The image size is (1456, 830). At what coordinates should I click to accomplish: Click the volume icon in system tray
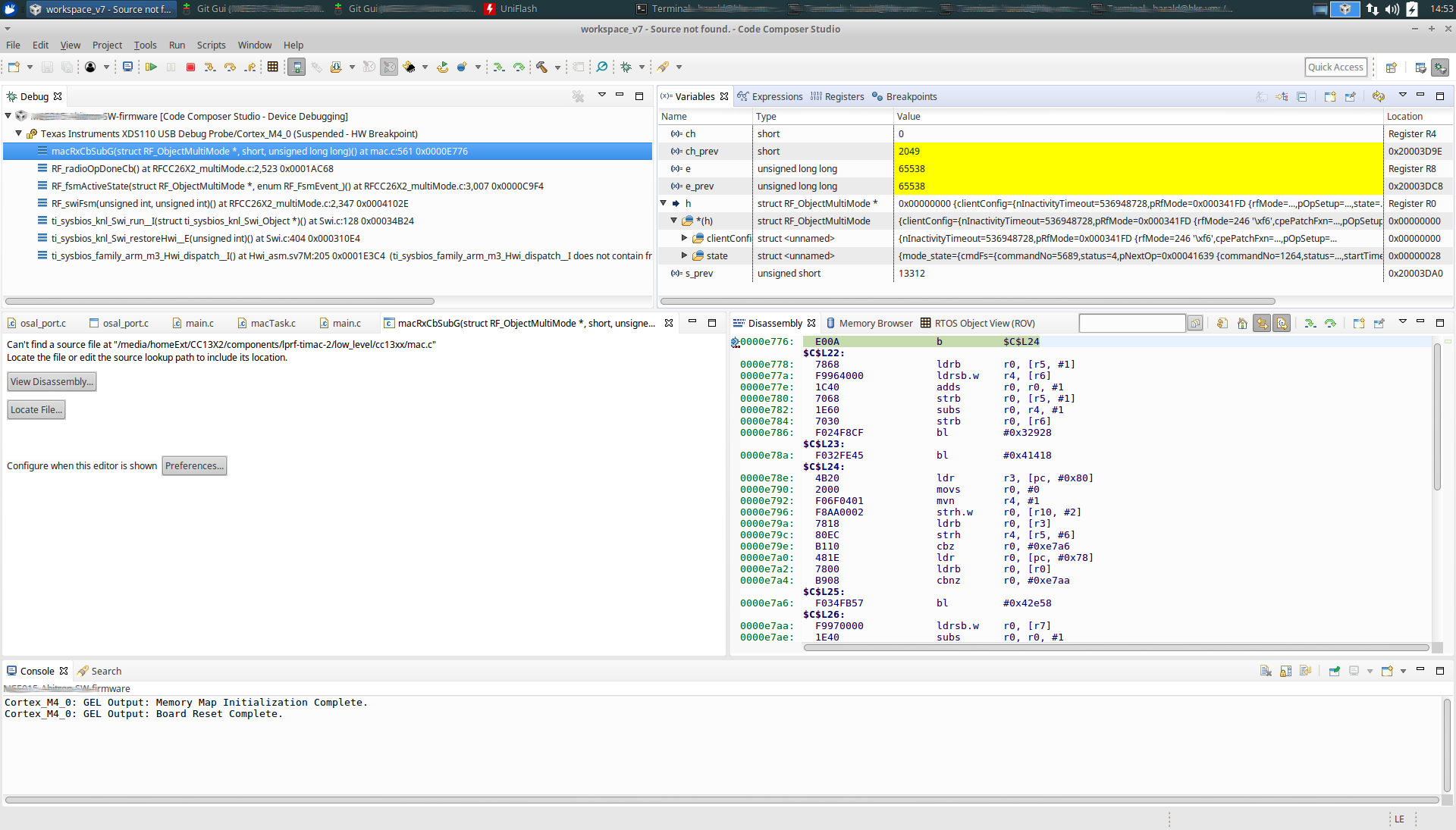[1392, 9]
